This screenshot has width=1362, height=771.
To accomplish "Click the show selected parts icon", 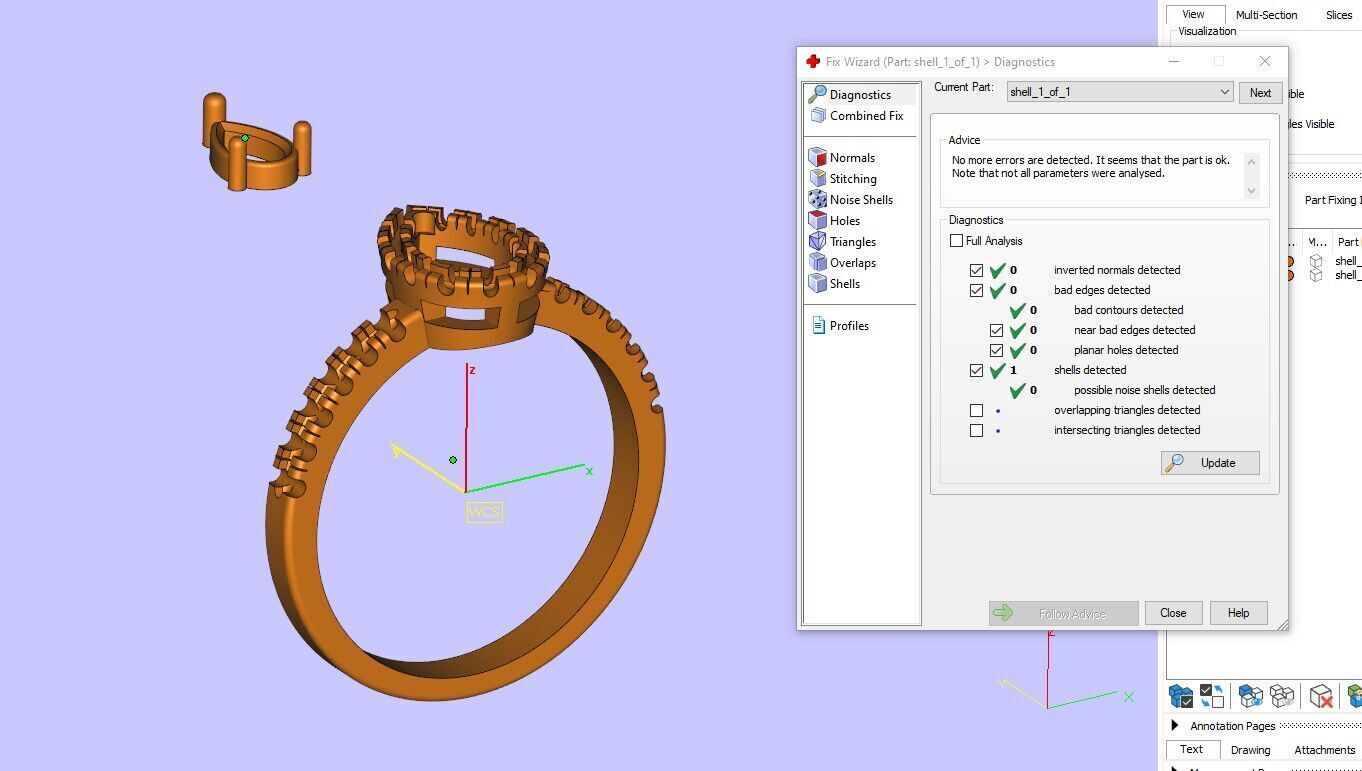I will 1250,696.
